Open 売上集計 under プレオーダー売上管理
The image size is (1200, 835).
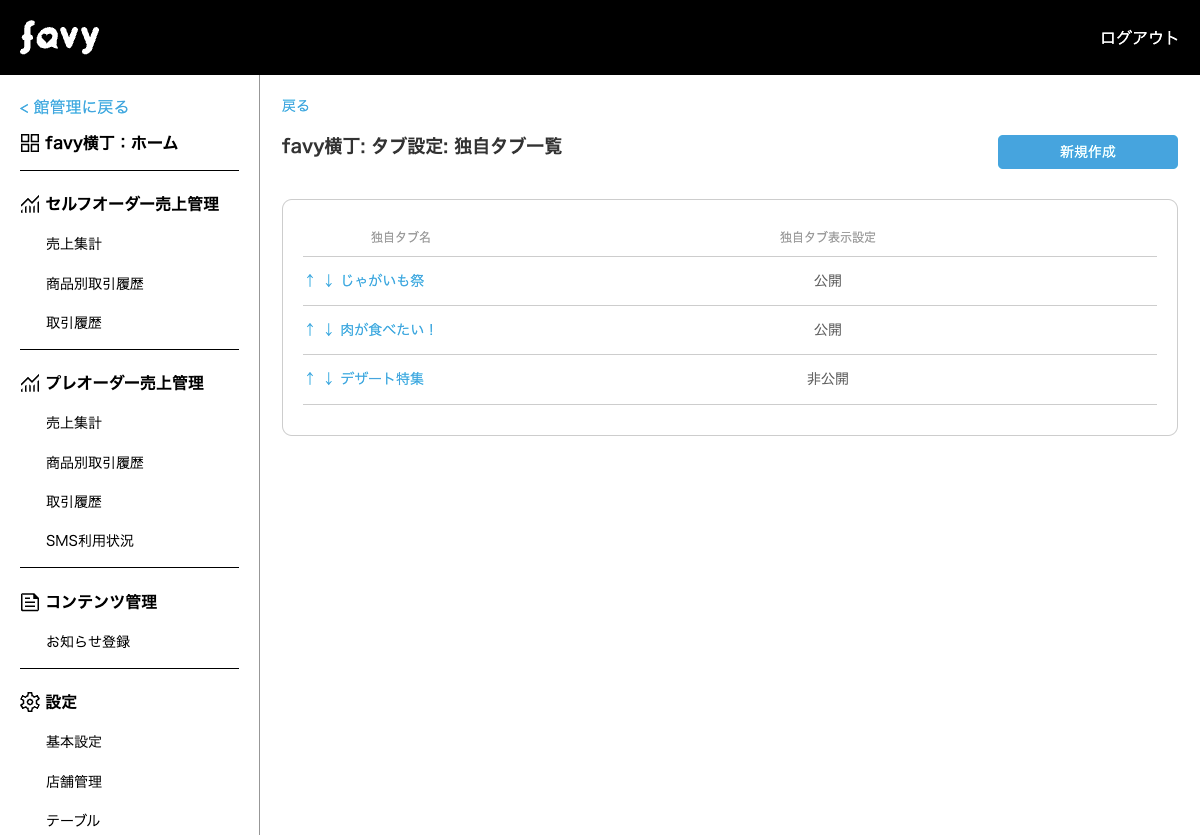pos(74,423)
